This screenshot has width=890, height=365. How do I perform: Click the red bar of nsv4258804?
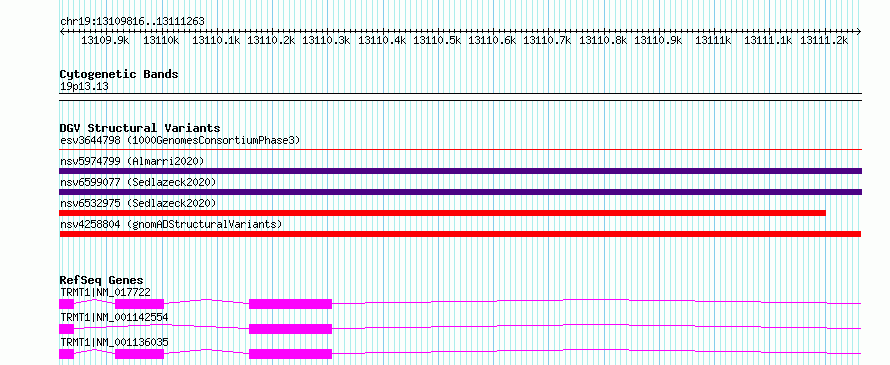(x=460, y=234)
